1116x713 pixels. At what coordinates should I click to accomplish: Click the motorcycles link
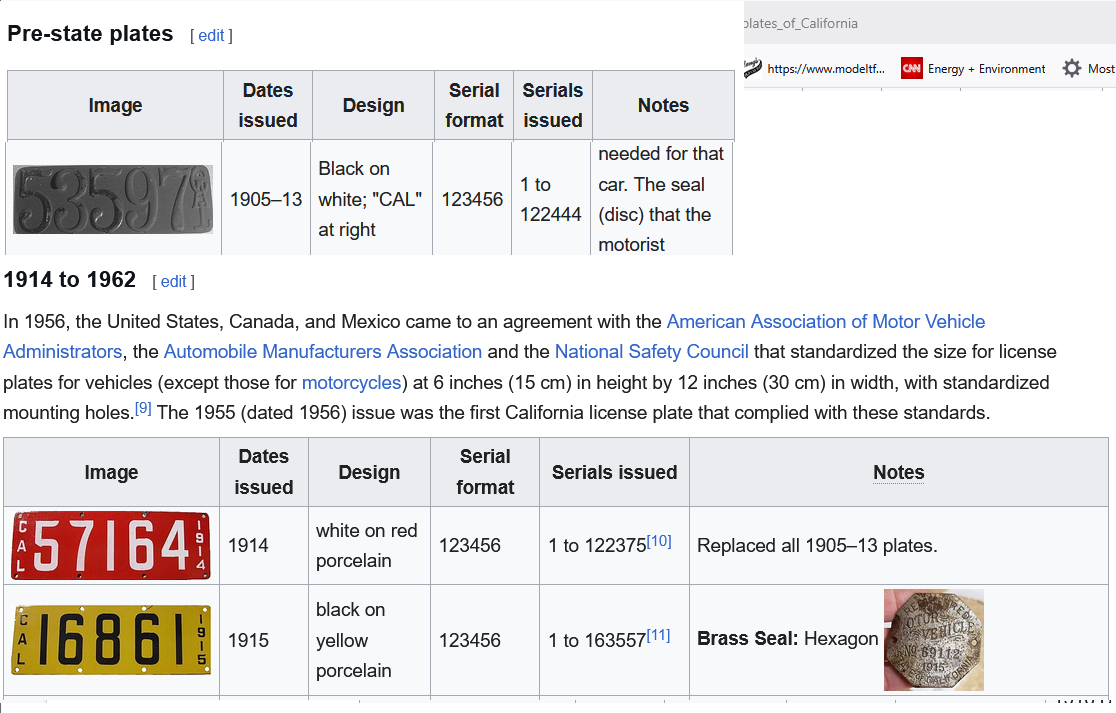coord(351,383)
